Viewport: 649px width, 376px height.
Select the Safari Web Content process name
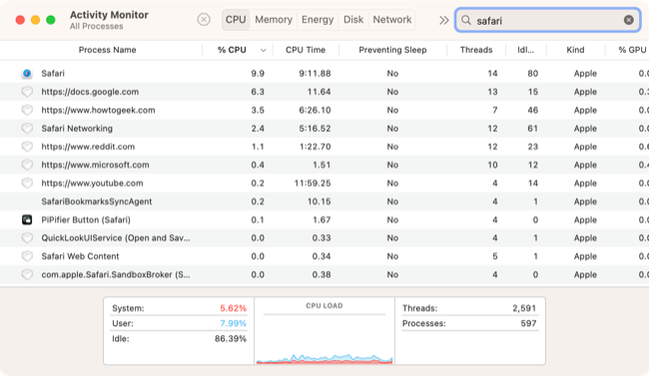point(80,256)
